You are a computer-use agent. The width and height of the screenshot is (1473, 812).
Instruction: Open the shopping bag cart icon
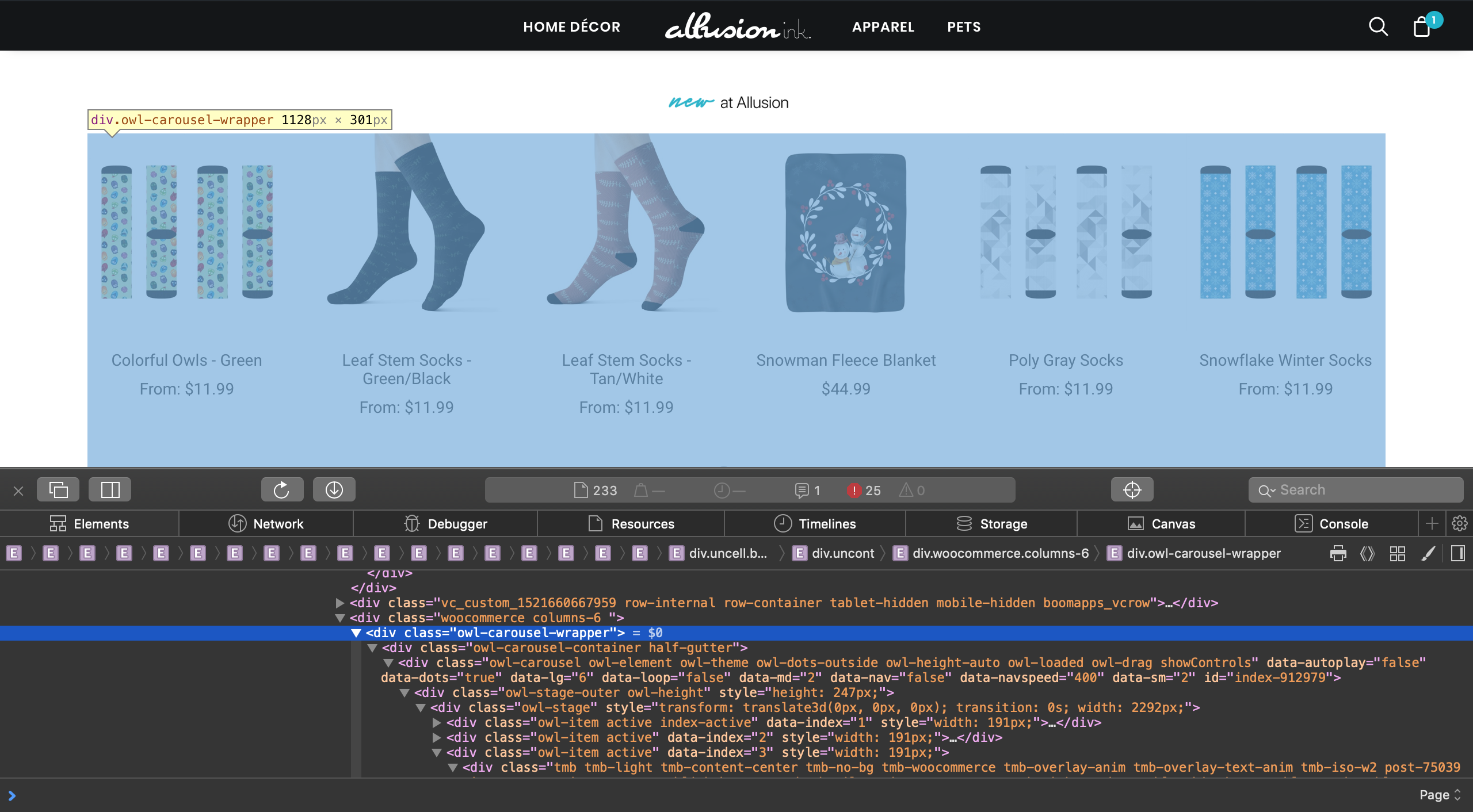click(x=1422, y=26)
